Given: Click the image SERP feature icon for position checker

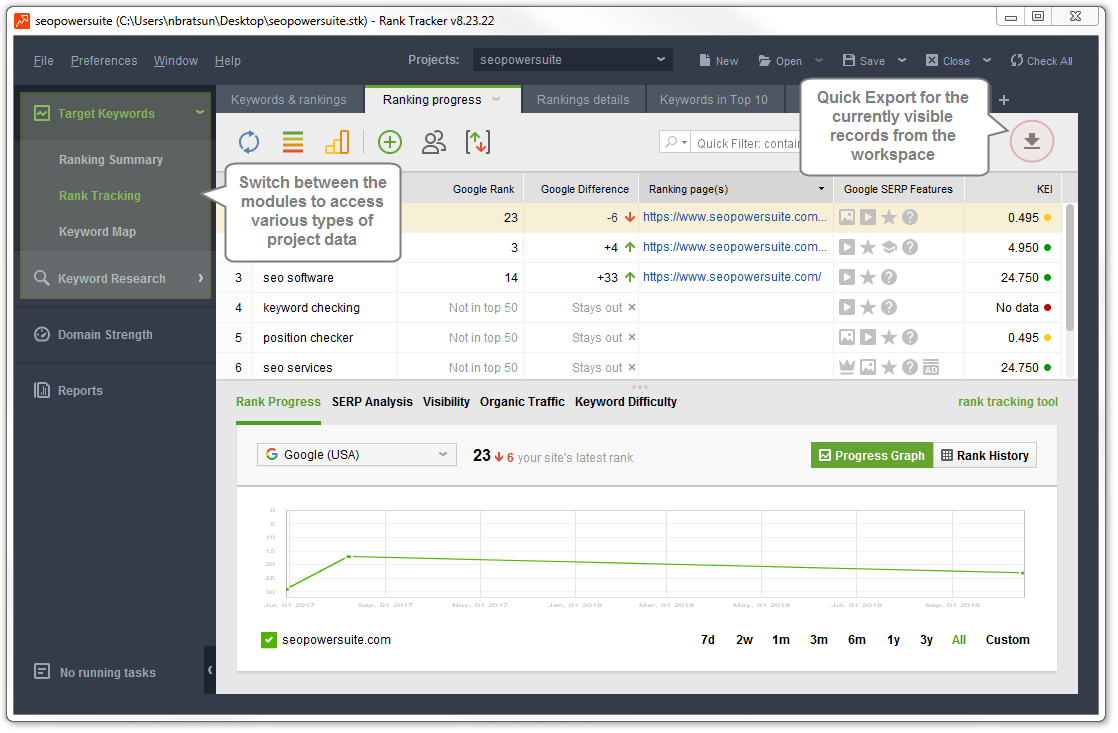Looking at the screenshot, I should point(846,337).
